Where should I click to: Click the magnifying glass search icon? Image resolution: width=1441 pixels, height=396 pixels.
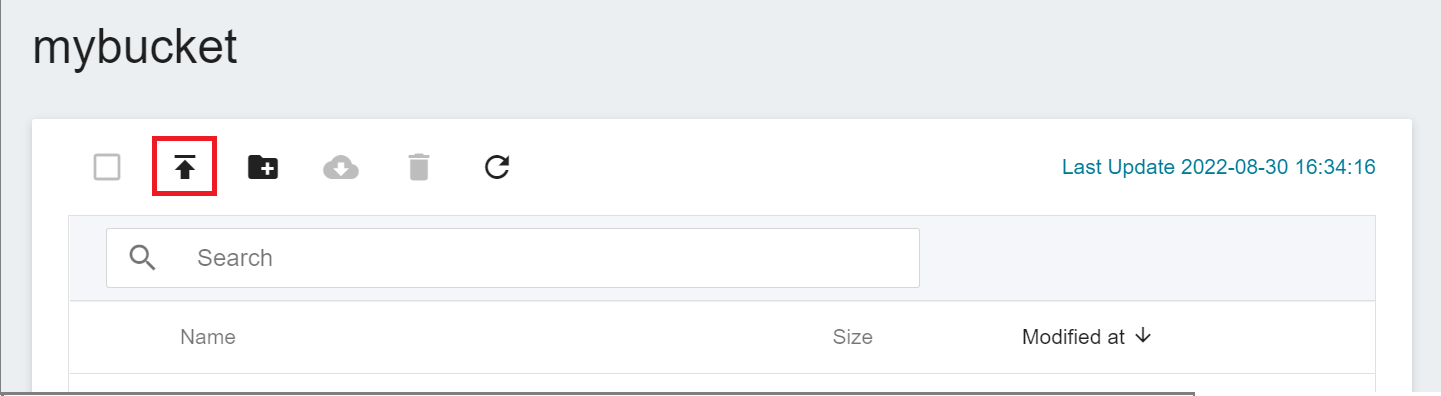point(143,258)
